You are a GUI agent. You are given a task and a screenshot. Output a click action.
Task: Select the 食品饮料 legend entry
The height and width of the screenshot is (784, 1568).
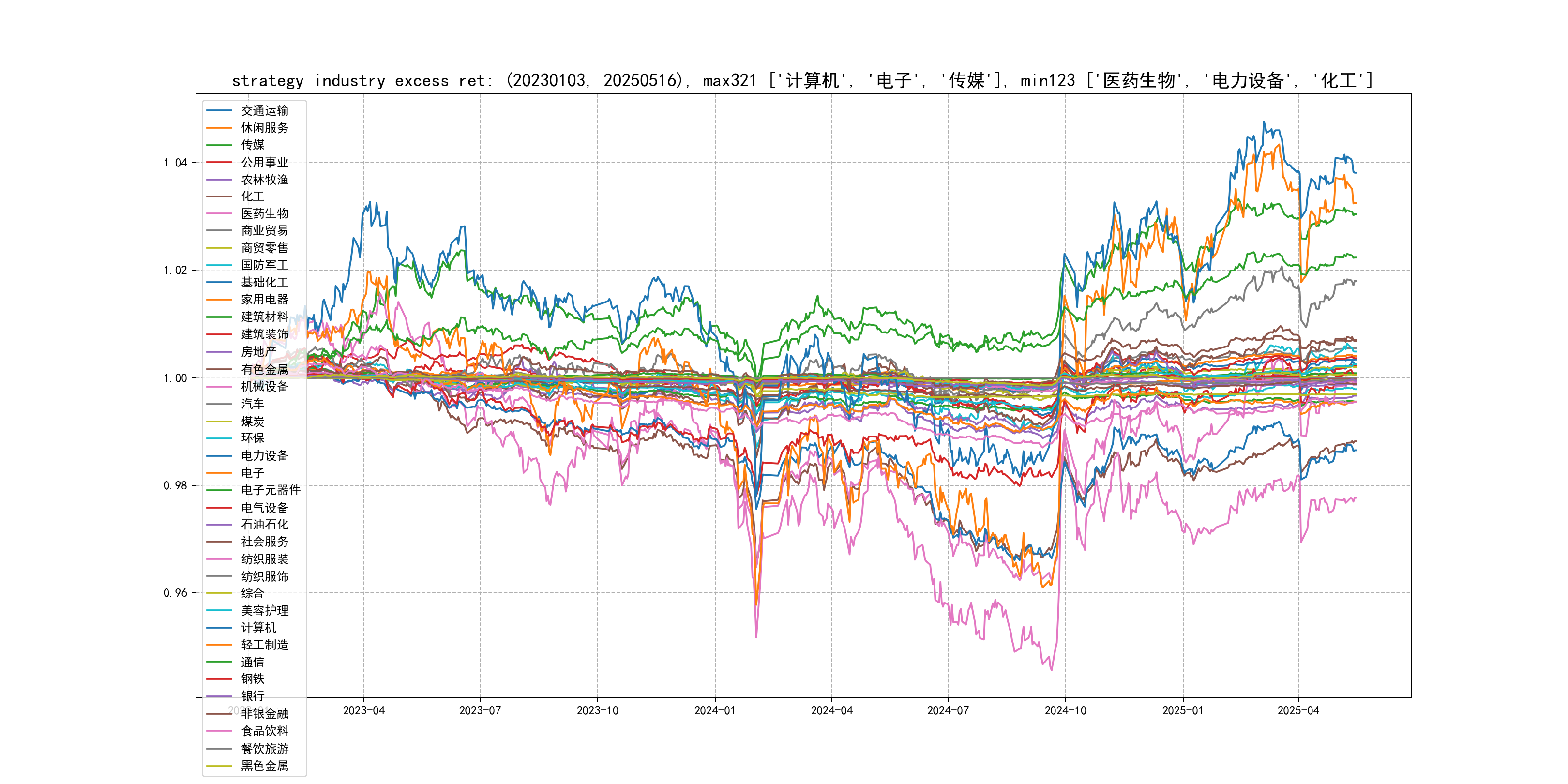tap(264, 731)
